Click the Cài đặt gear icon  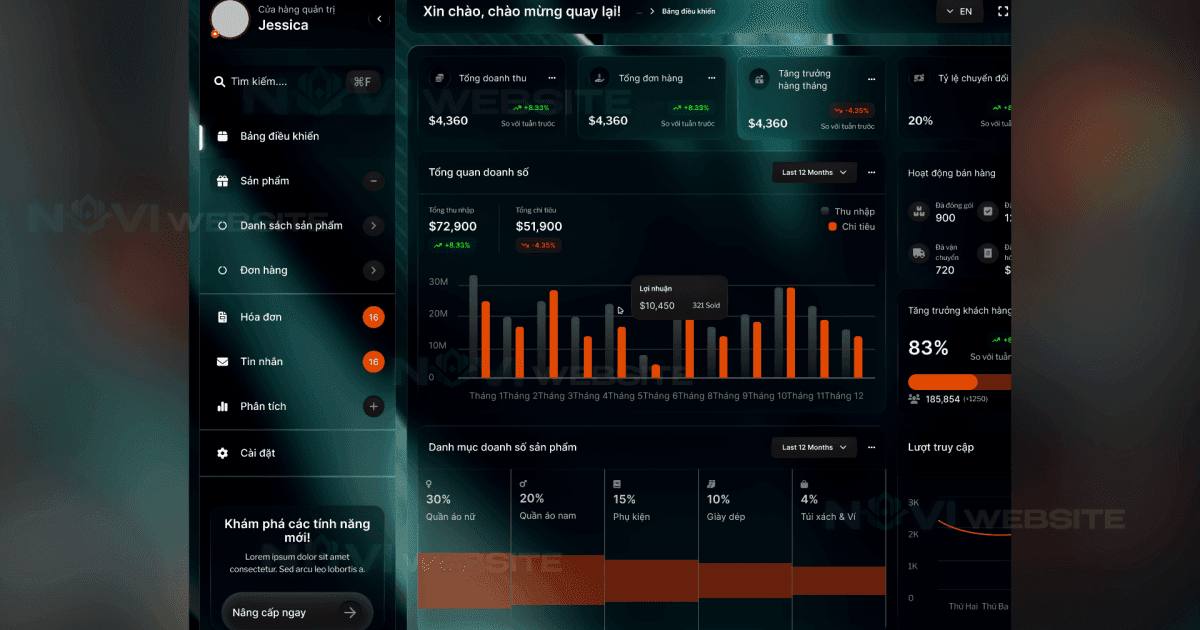[x=222, y=453]
